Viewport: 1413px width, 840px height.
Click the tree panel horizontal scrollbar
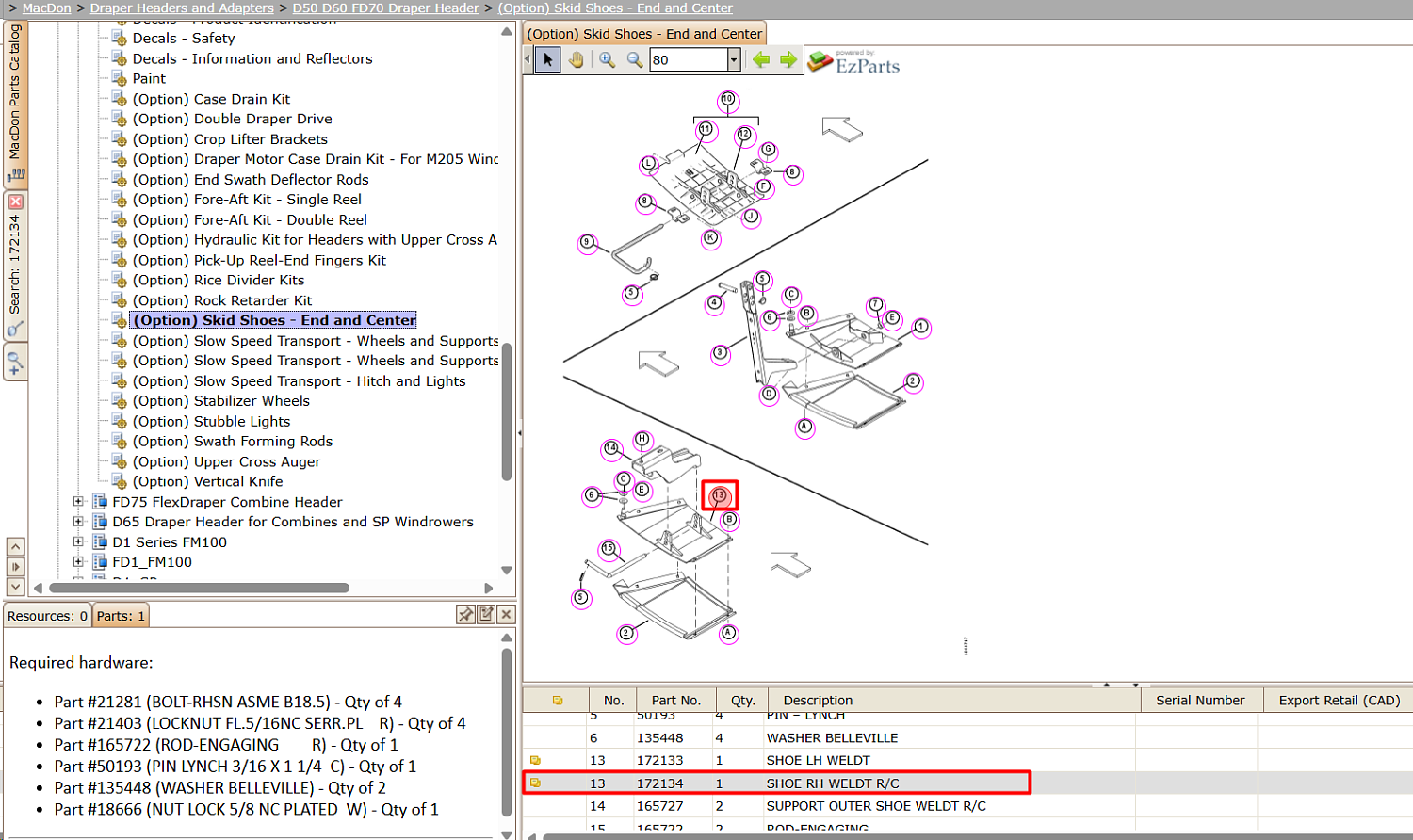click(x=199, y=588)
